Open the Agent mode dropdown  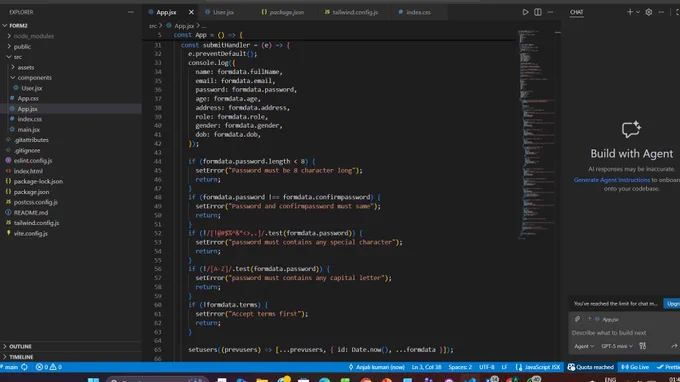tap(584, 346)
